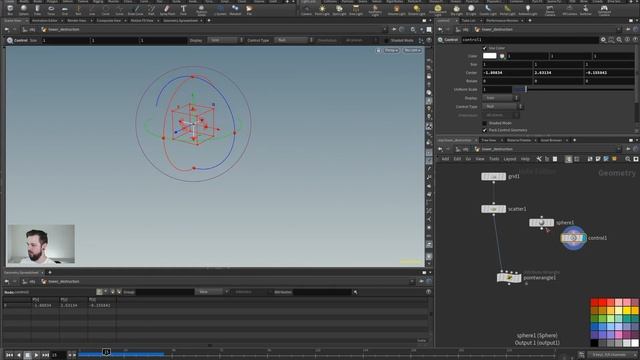Open the Edit menu in network editor
The image size is (640, 360).
[457, 159]
